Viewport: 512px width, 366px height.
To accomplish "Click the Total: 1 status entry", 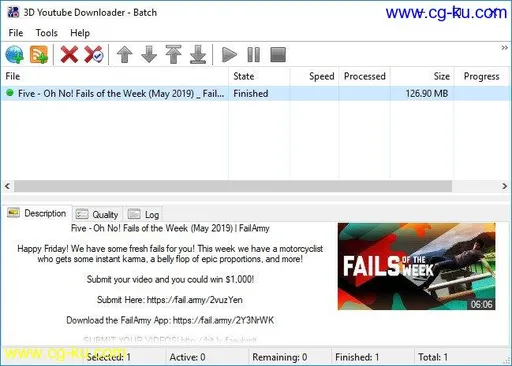I will point(433,357).
